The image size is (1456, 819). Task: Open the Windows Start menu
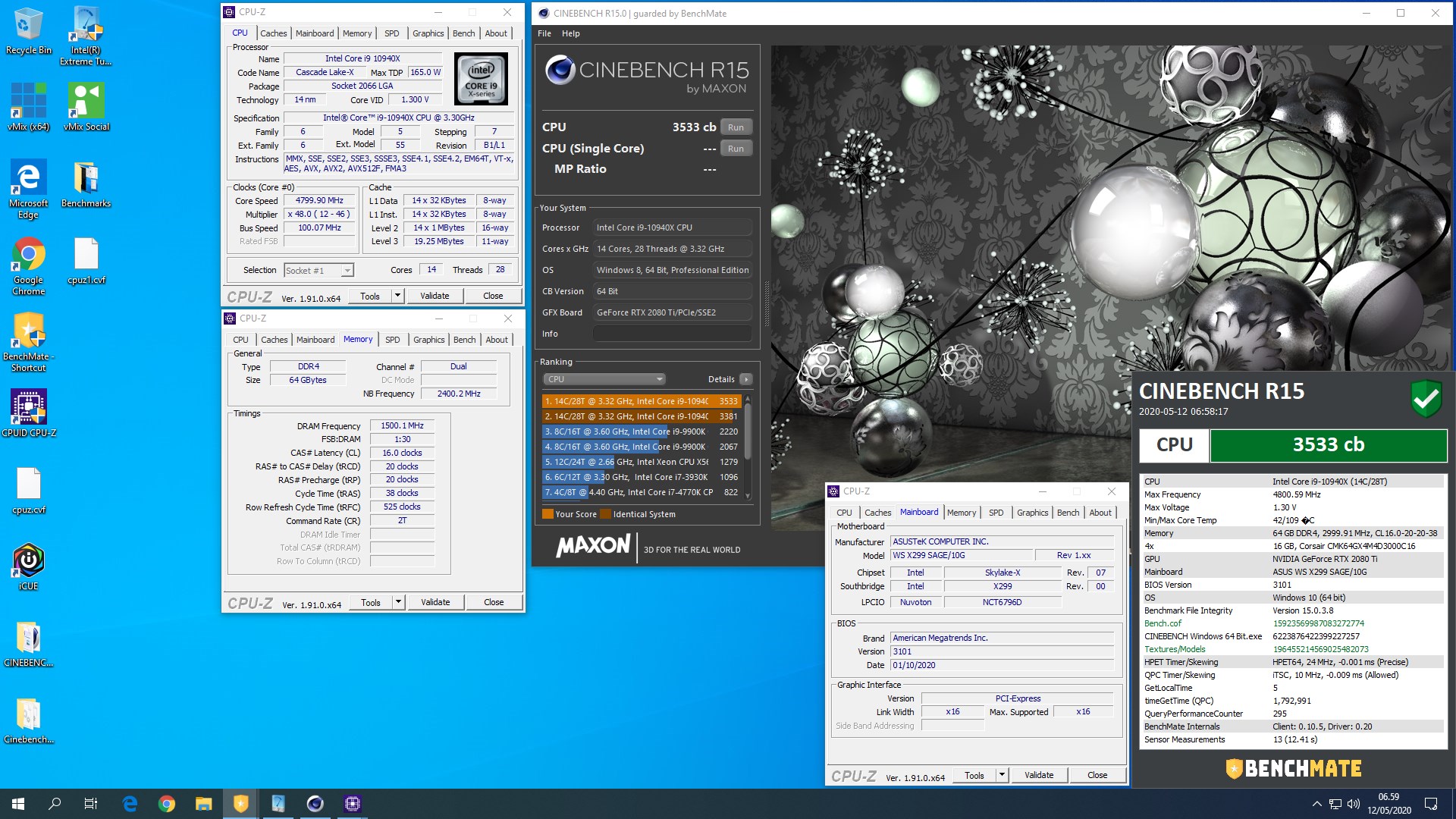pos(18,804)
